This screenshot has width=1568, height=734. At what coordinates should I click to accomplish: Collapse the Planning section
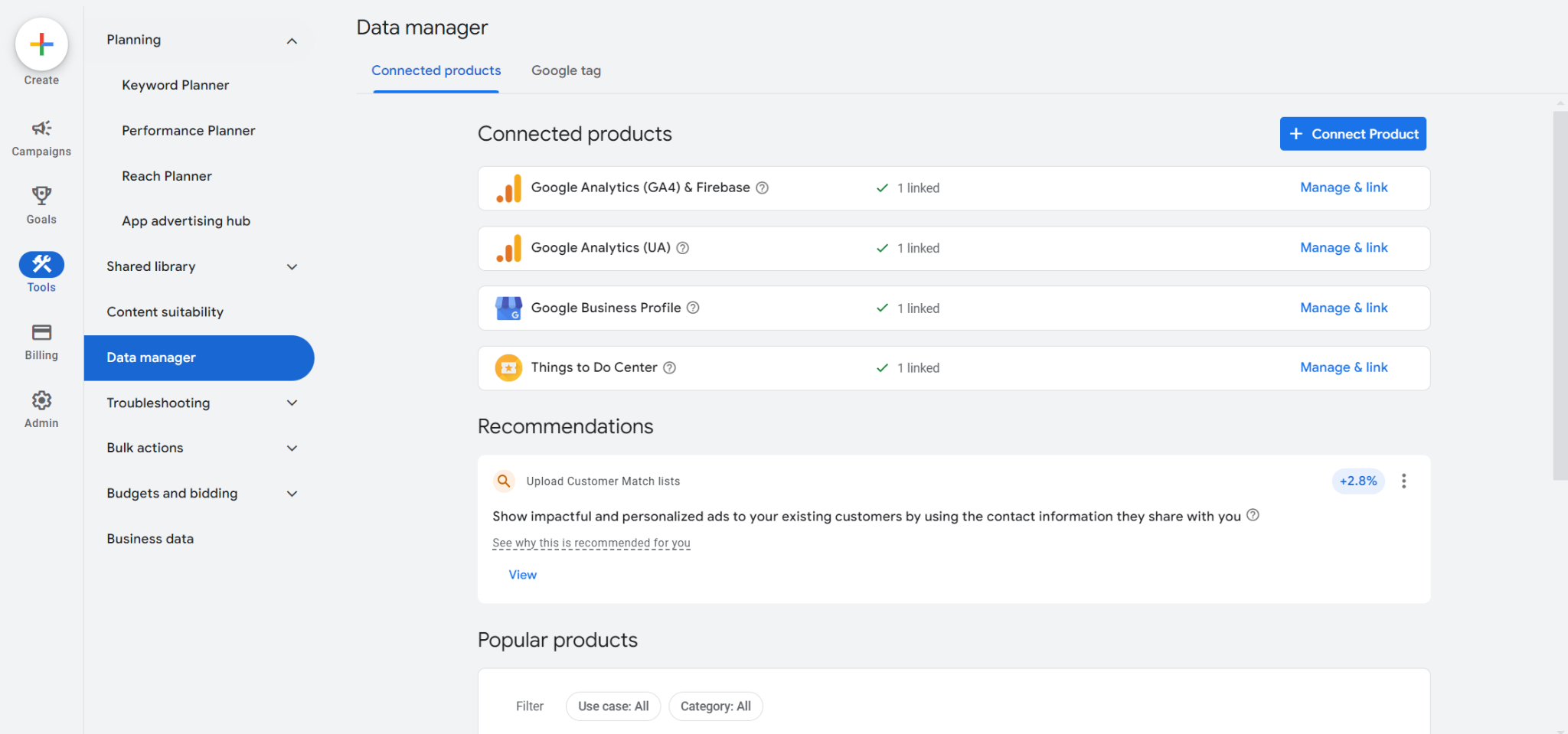[292, 41]
